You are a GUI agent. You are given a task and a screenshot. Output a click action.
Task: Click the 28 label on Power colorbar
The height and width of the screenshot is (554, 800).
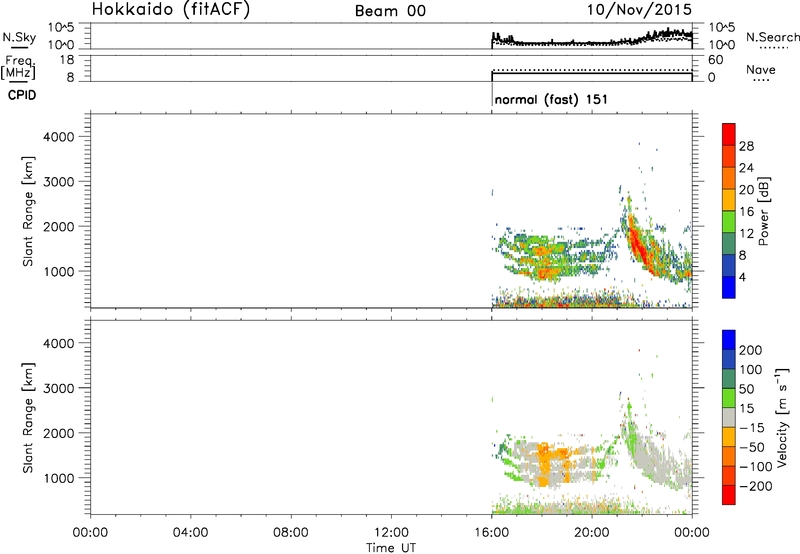pyautogui.click(x=746, y=146)
